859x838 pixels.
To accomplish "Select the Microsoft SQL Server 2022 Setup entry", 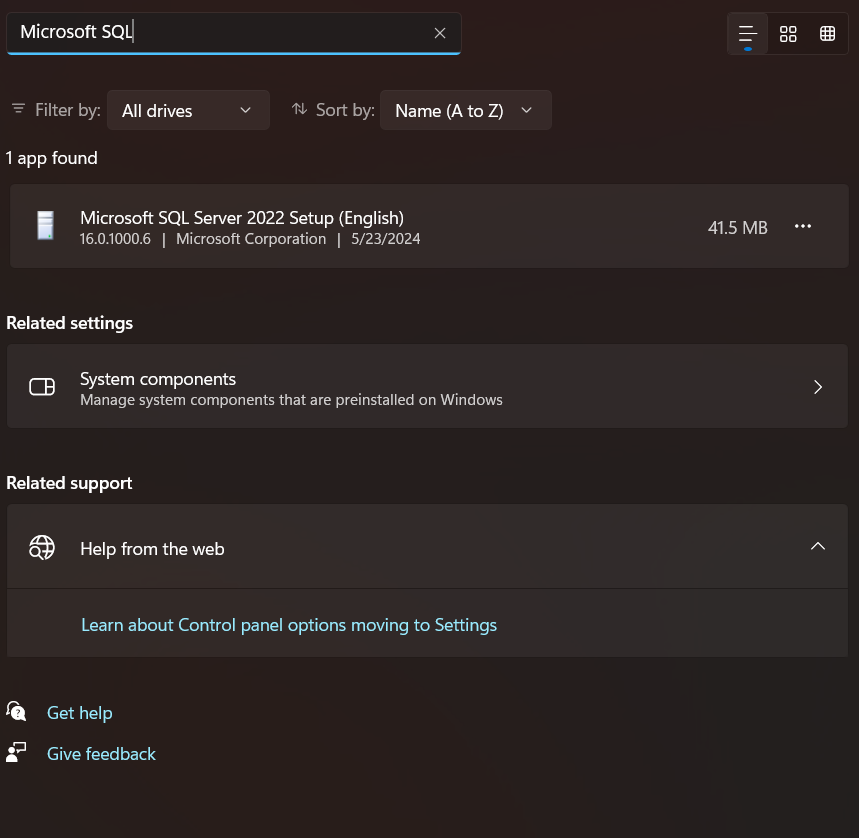I will click(x=400, y=227).
